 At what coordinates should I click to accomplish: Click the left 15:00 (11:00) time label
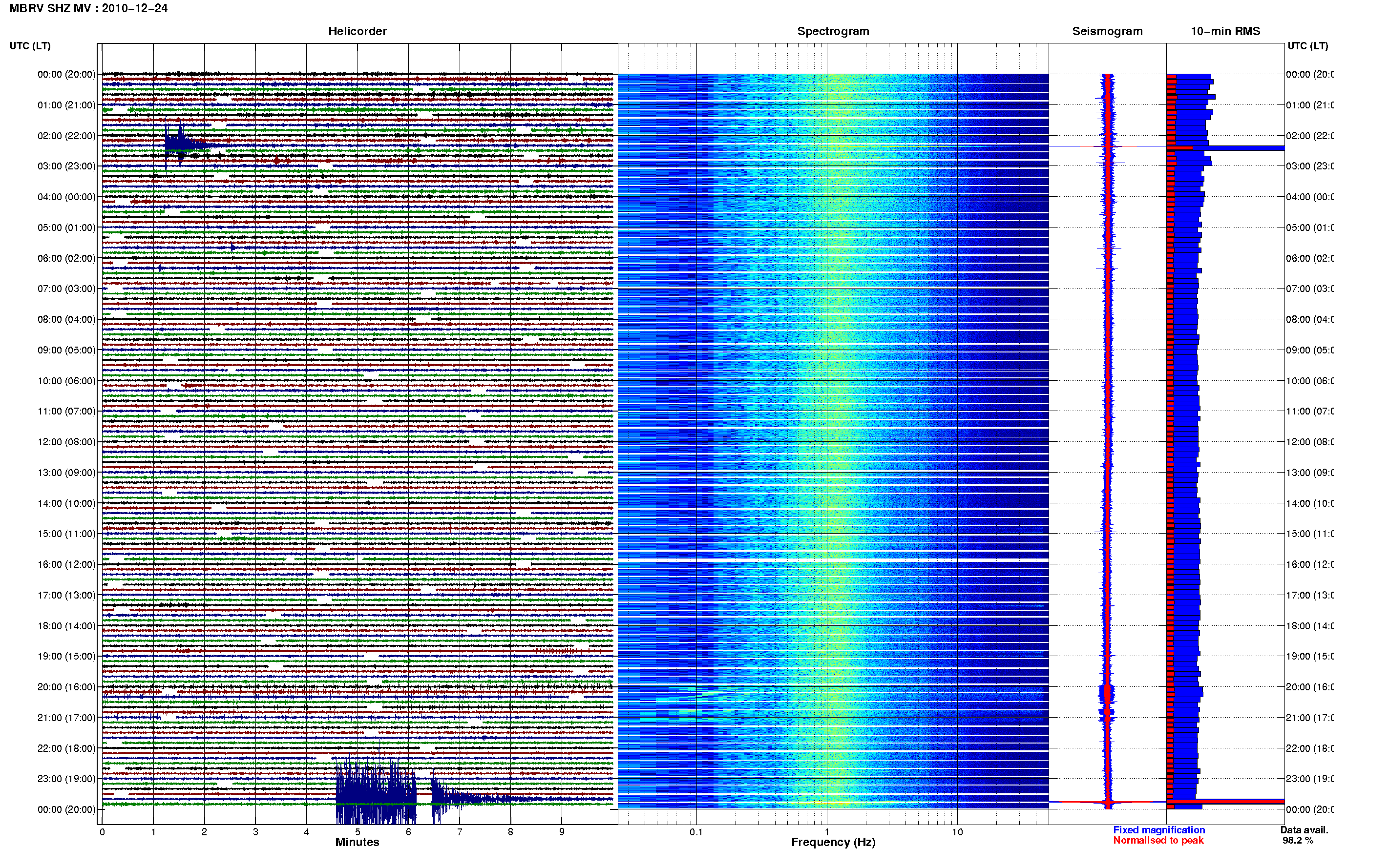tap(66, 534)
